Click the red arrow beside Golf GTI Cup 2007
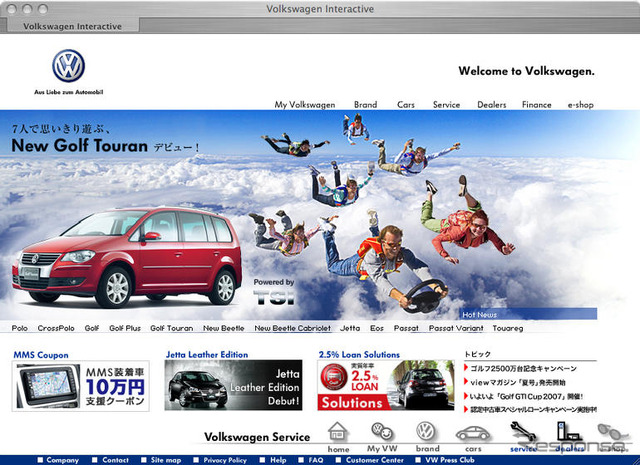 click(466, 396)
